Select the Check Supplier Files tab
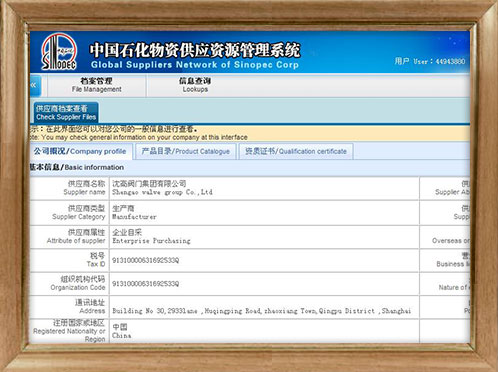Screen dimensions: 498x372 66,113
